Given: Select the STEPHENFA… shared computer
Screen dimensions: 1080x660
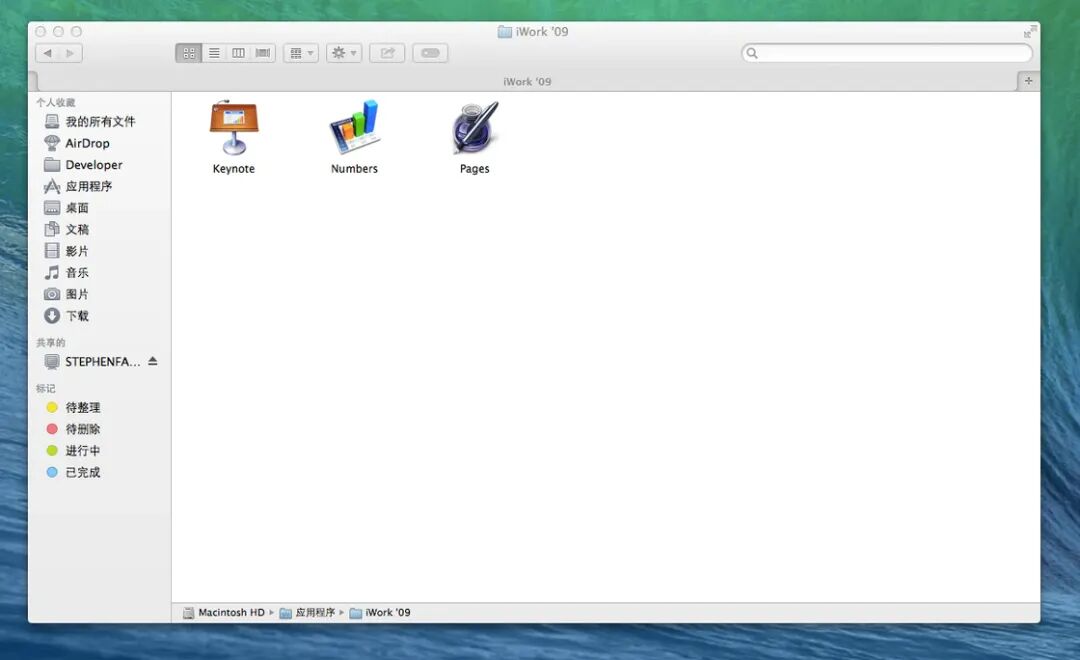Looking at the screenshot, I should tap(92, 362).
